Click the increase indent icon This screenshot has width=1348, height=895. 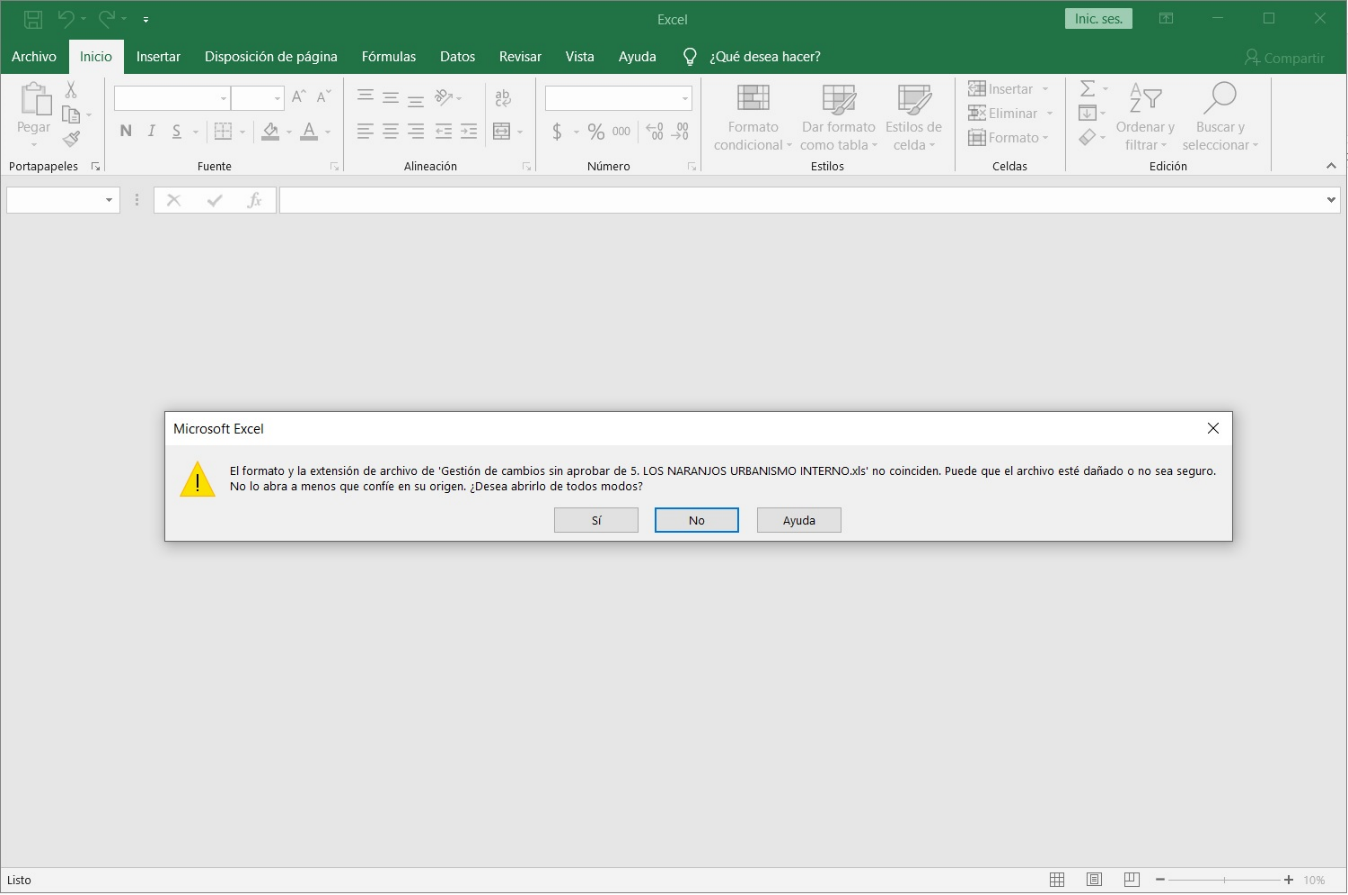click(469, 131)
